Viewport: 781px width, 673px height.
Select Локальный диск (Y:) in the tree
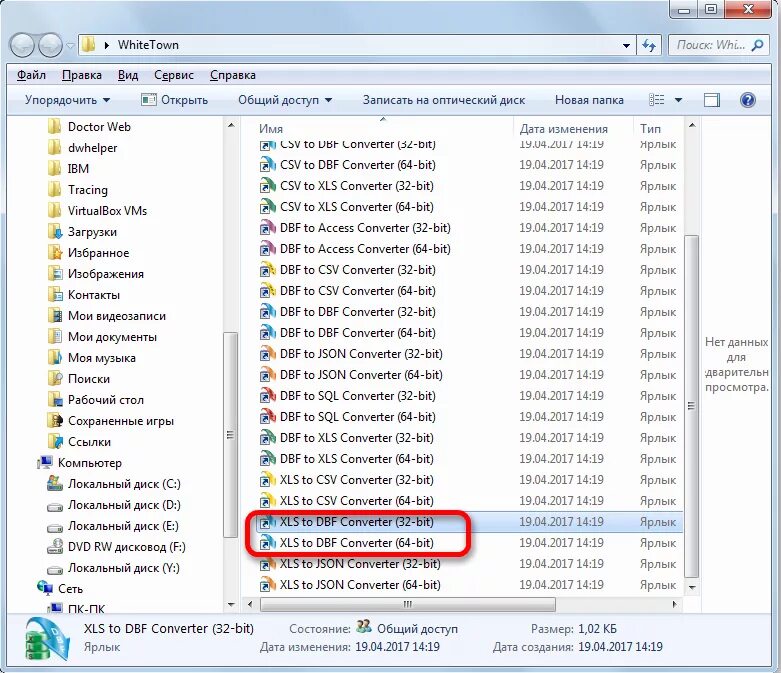pos(124,567)
